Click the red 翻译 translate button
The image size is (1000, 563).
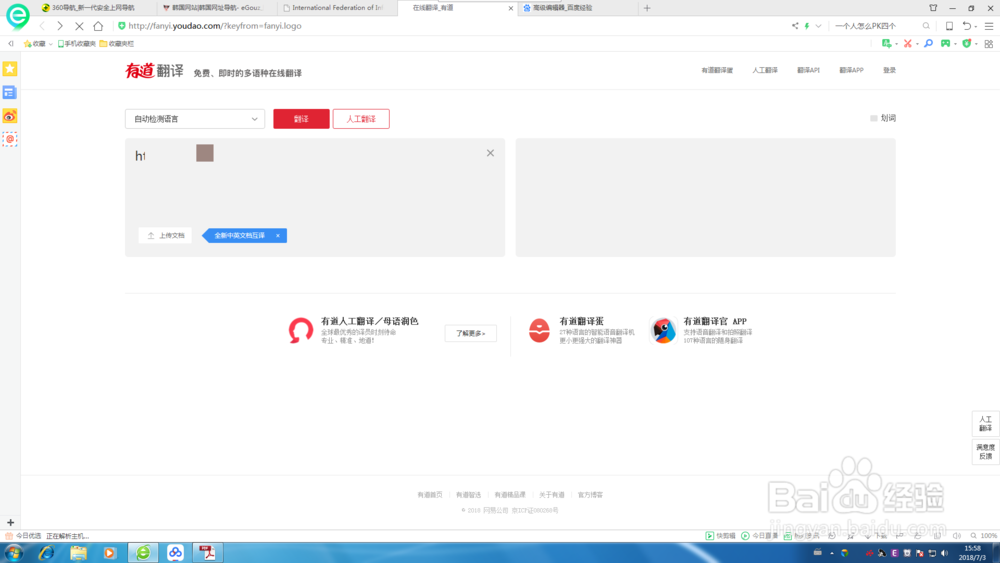pos(301,119)
